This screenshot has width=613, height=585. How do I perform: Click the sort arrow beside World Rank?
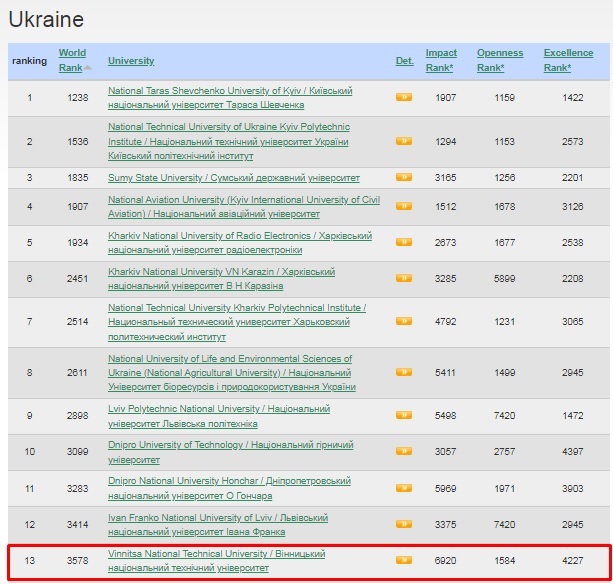pos(88,68)
